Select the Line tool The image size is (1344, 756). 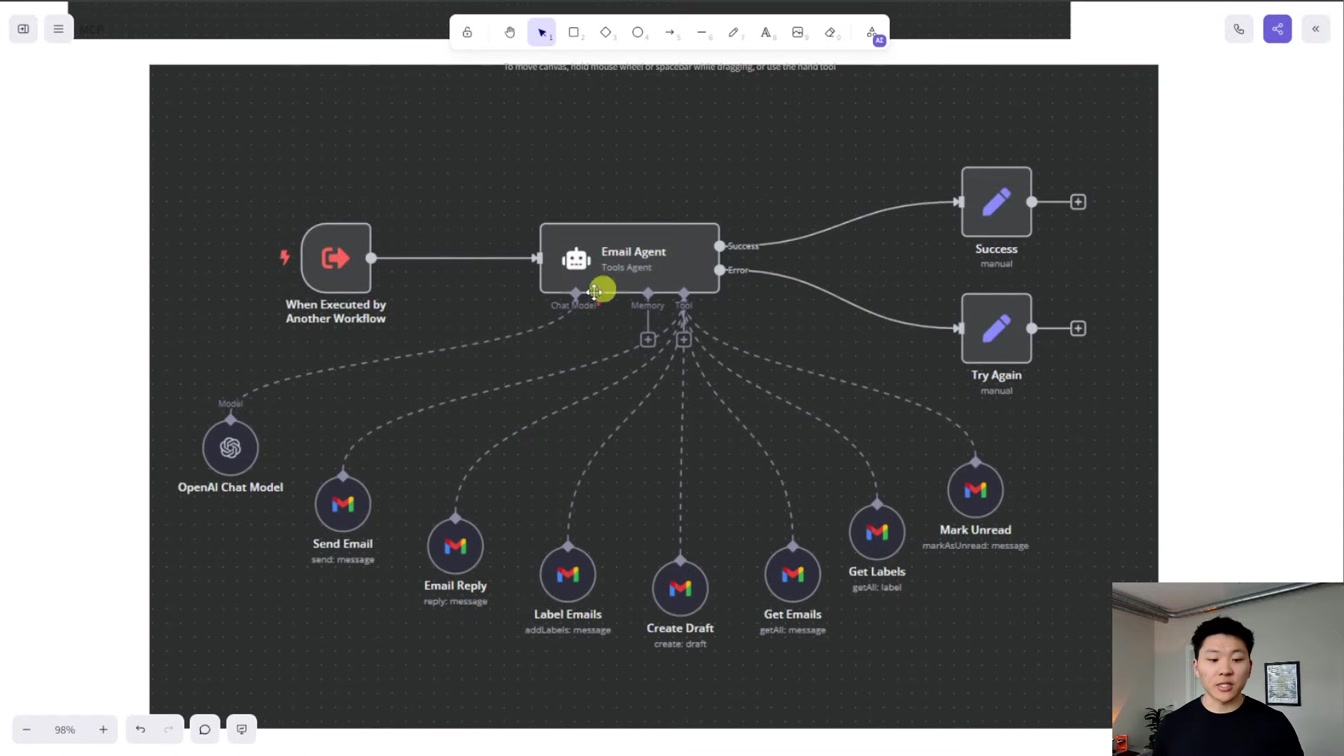[702, 33]
